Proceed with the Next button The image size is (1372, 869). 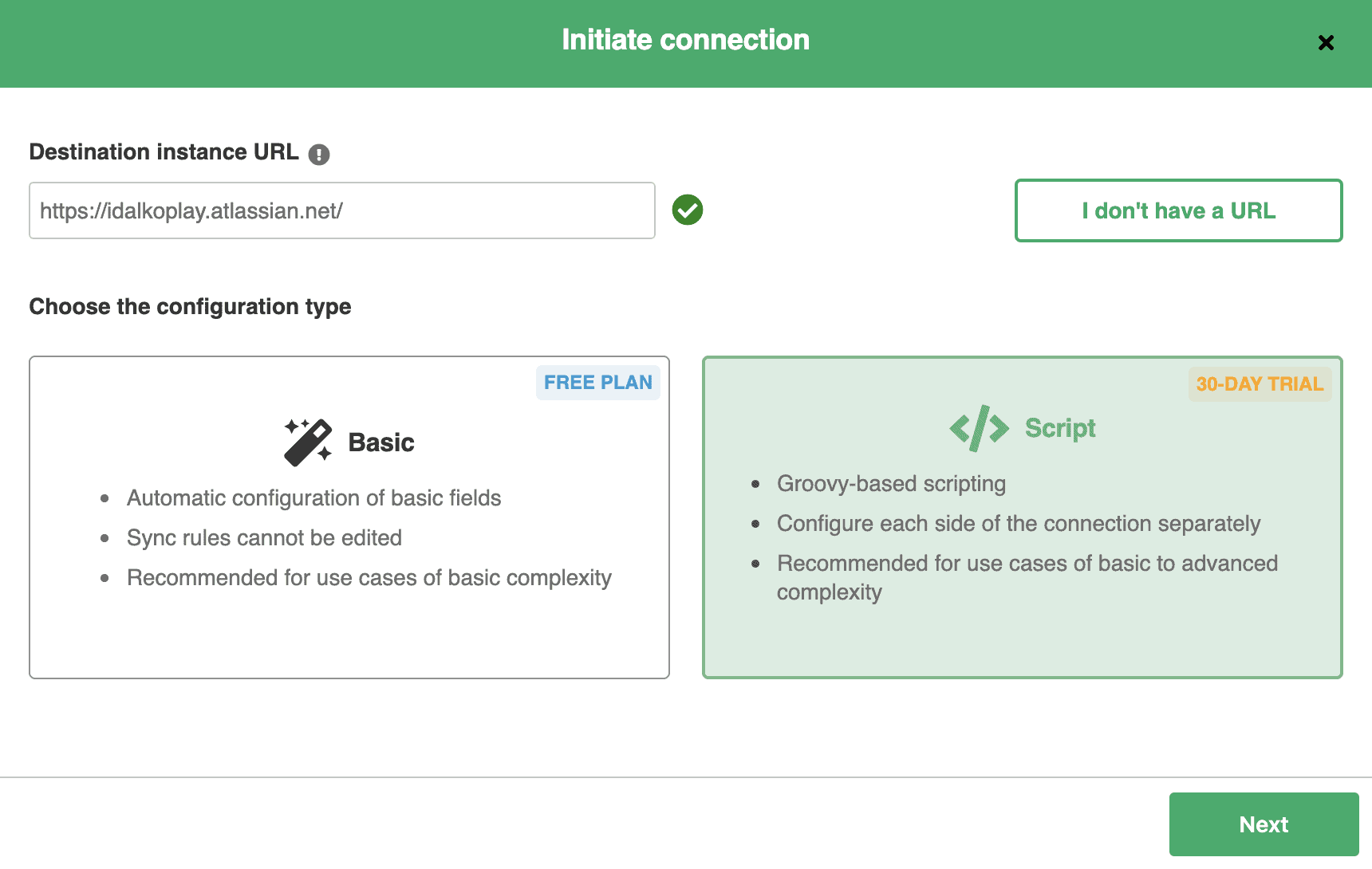point(1264,824)
